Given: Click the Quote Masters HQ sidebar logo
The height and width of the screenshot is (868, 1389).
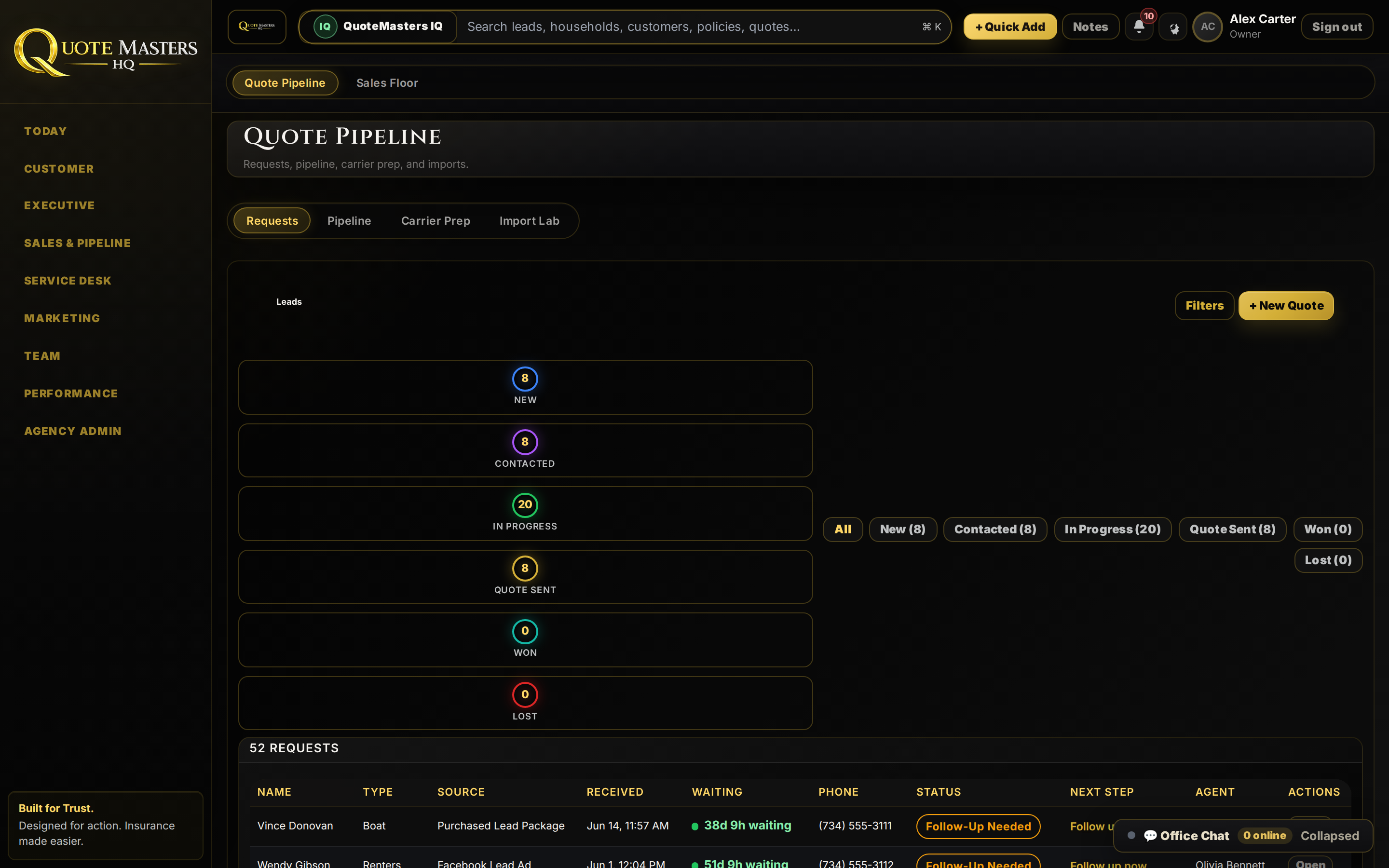Looking at the screenshot, I should click(106, 52).
